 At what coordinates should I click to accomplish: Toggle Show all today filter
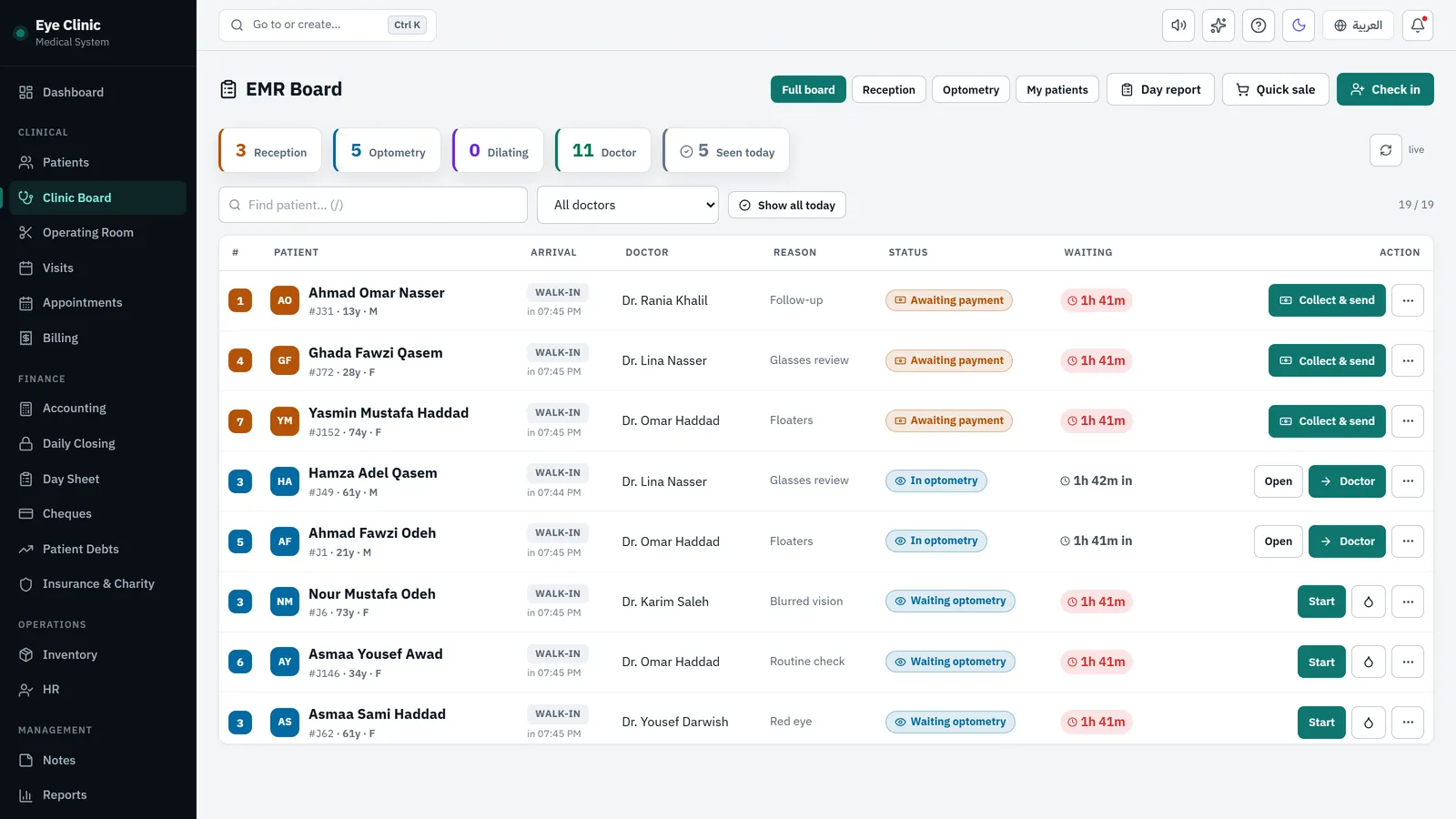[x=787, y=205]
